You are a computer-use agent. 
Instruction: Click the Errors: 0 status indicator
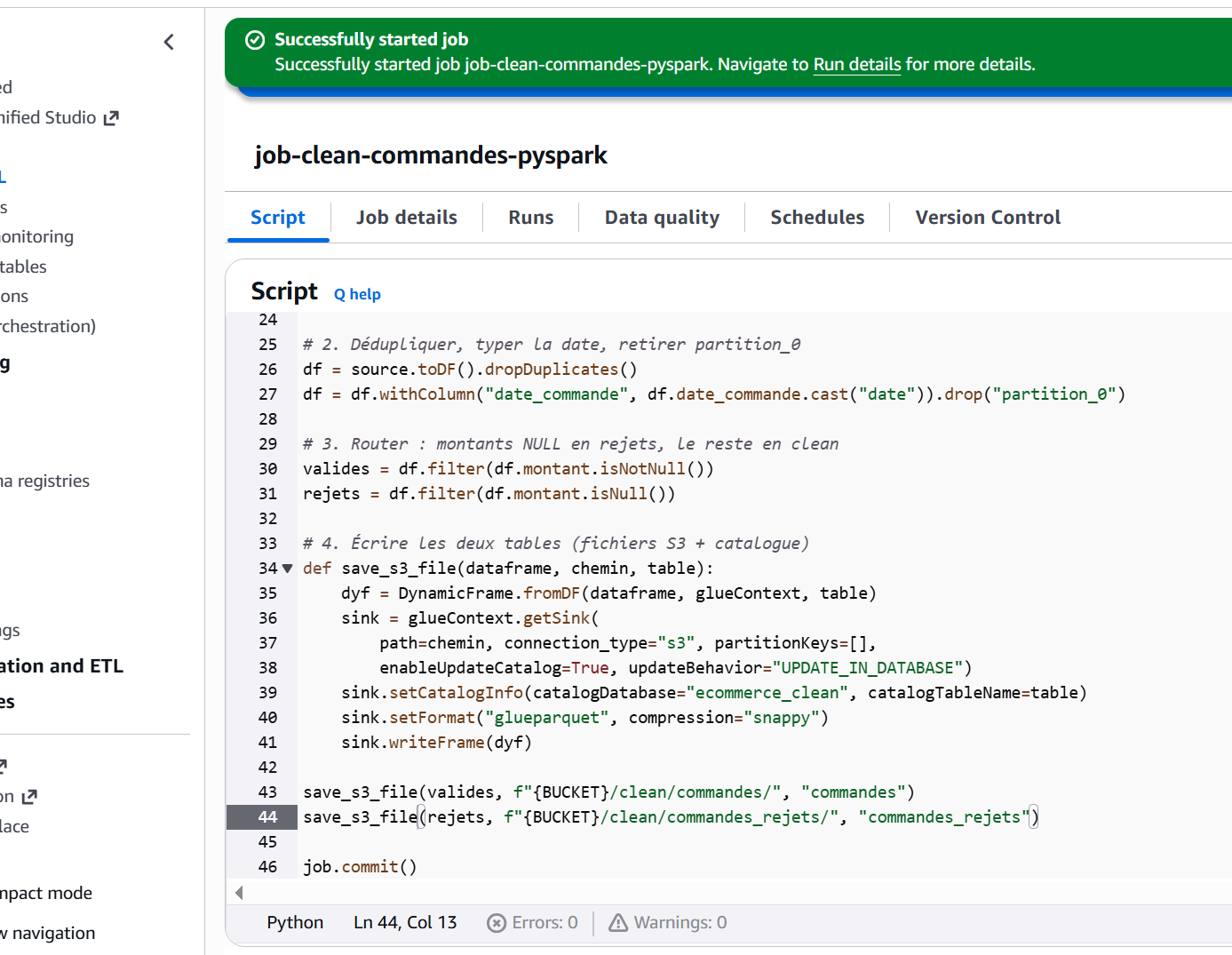click(532, 923)
